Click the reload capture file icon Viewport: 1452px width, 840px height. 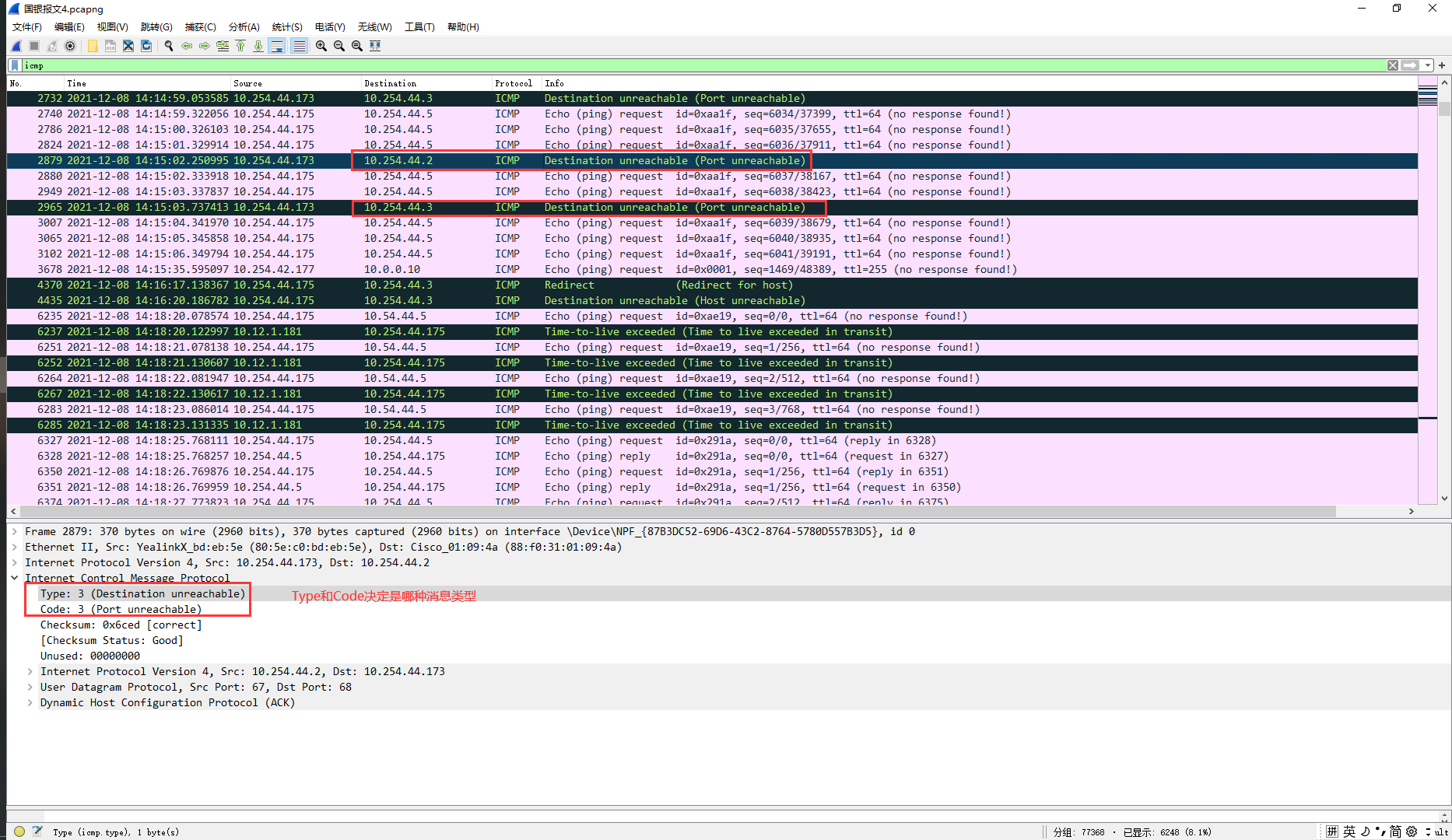(146, 46)
